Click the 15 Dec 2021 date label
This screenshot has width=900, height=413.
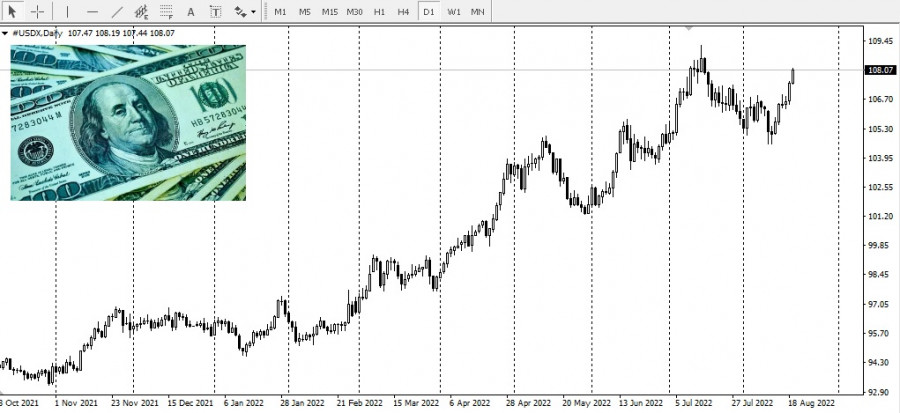[x=191, y=403]
